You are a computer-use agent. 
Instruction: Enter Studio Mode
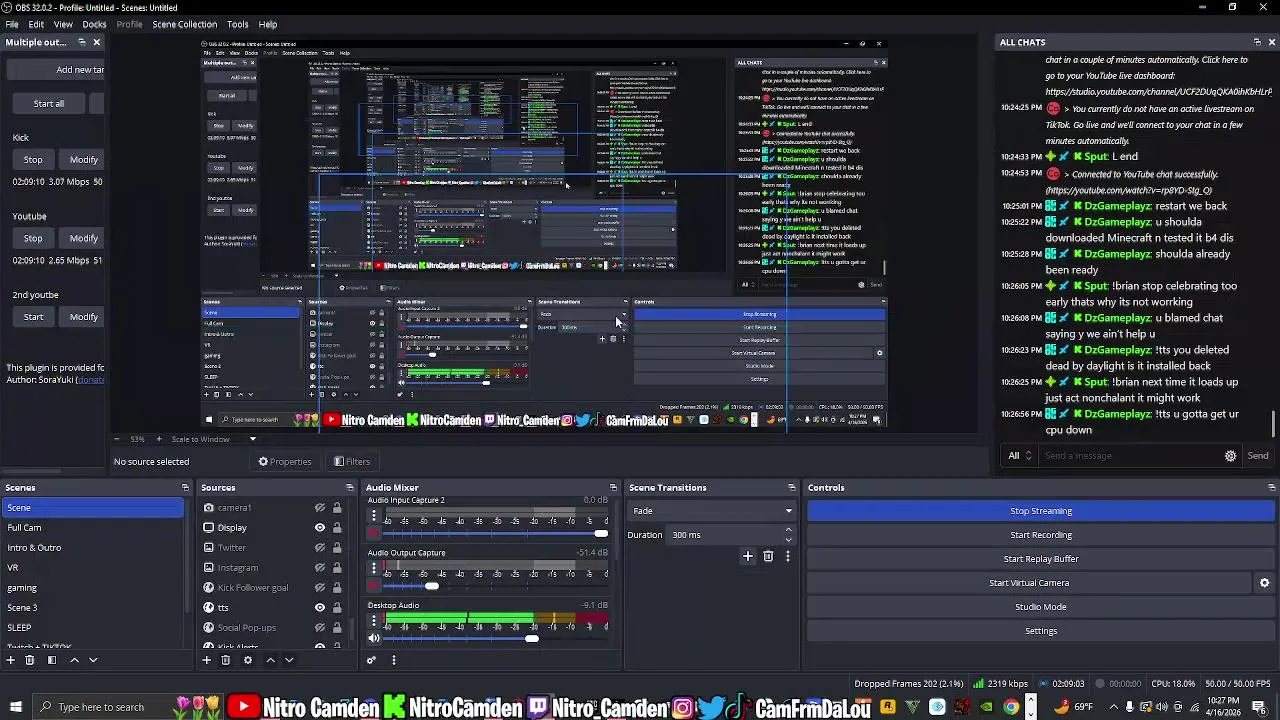pos(1040,607)
